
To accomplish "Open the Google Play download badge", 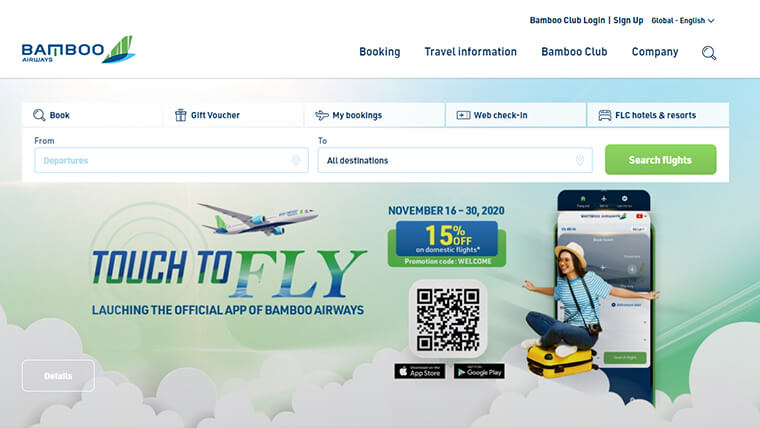I will (479, 372).
